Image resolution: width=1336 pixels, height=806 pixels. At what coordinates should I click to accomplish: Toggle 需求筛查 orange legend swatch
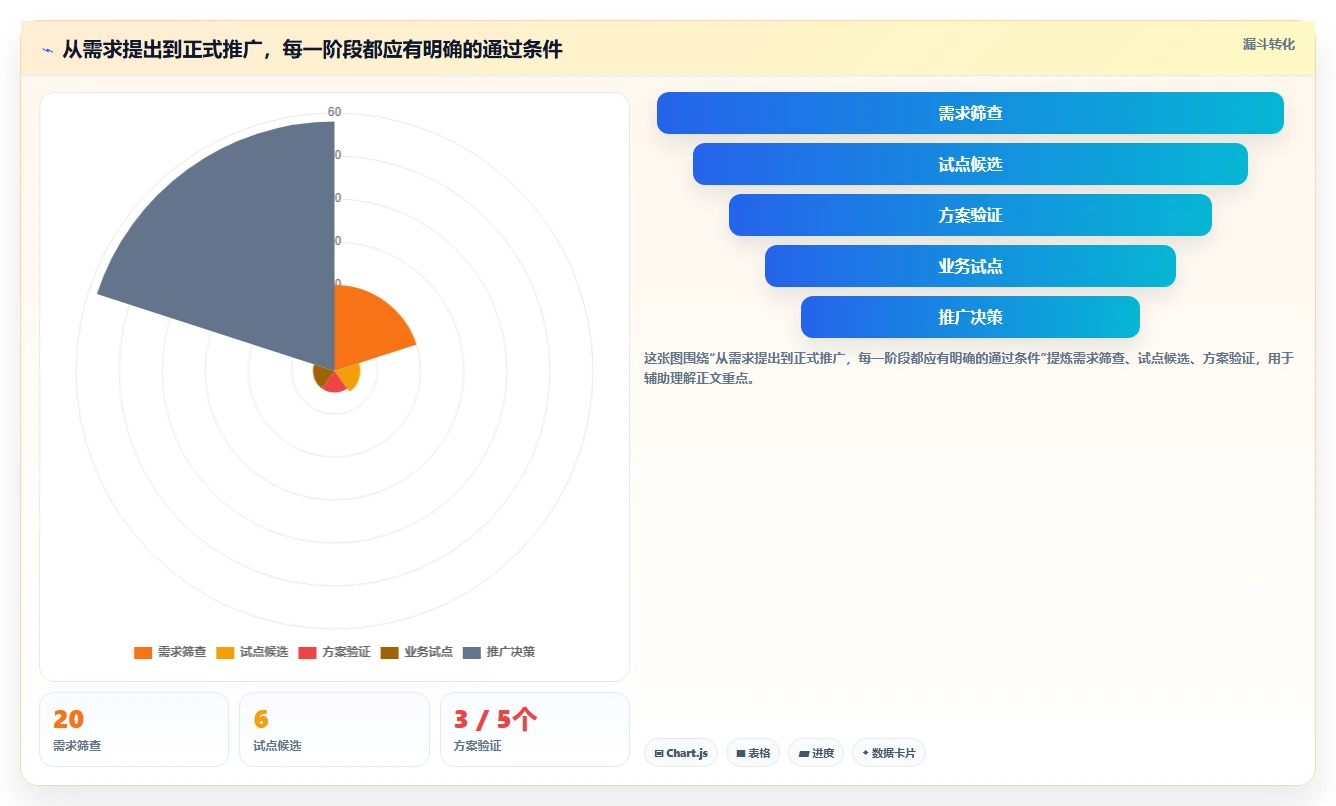pos(143,652)
